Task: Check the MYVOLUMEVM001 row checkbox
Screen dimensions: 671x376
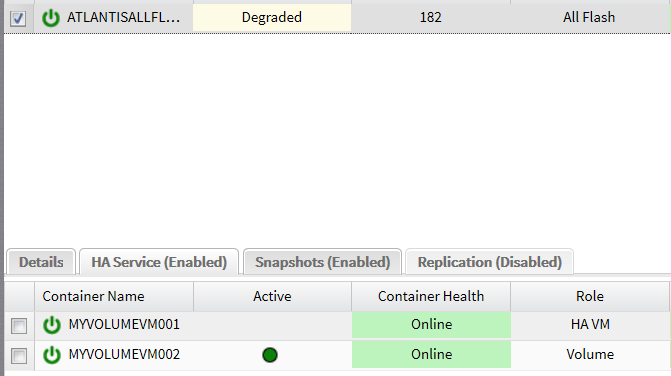Action: pyautogui.click(x=19, y=326)
